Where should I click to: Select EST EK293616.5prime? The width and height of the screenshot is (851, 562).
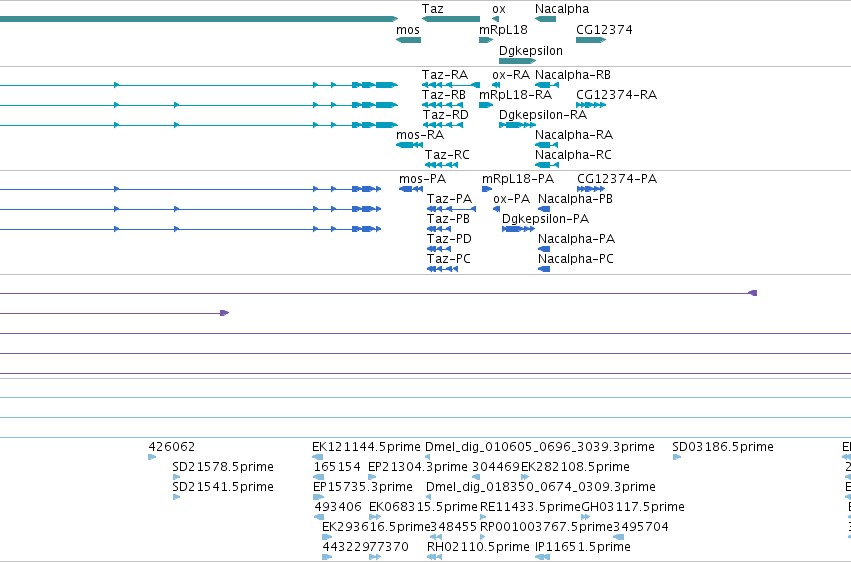pyautogui.click(x=376, y=527)
